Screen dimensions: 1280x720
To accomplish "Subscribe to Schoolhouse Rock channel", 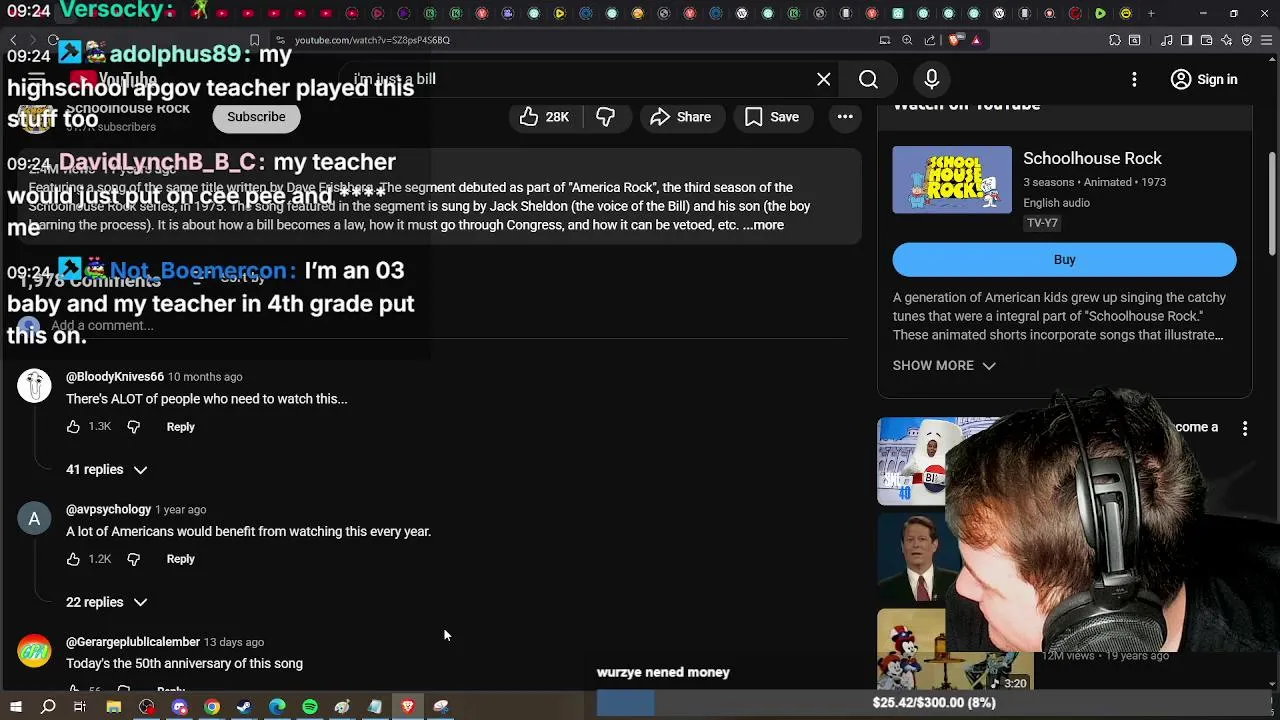I will point(256,117).
